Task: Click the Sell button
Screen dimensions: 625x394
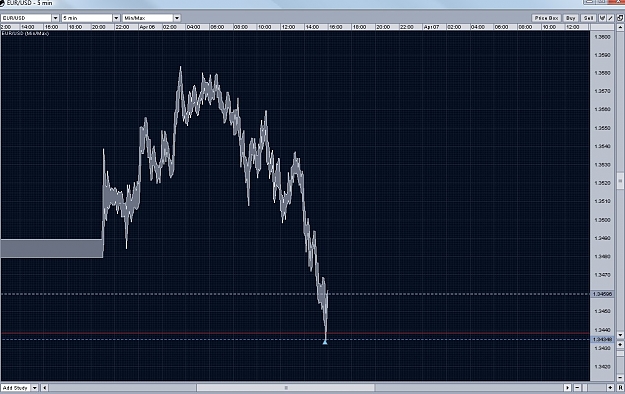Action: (x=588, y=18)
